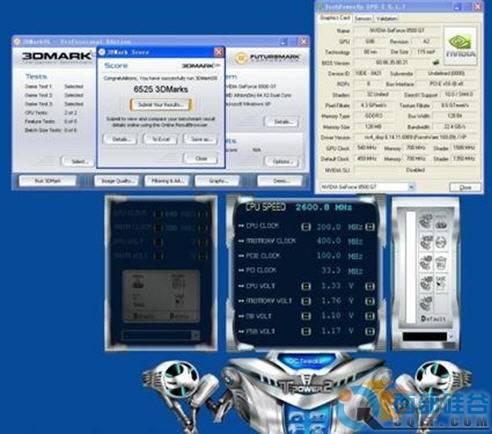
Task: Click the Graphs button in 3DMark
Action: (217, 181)
